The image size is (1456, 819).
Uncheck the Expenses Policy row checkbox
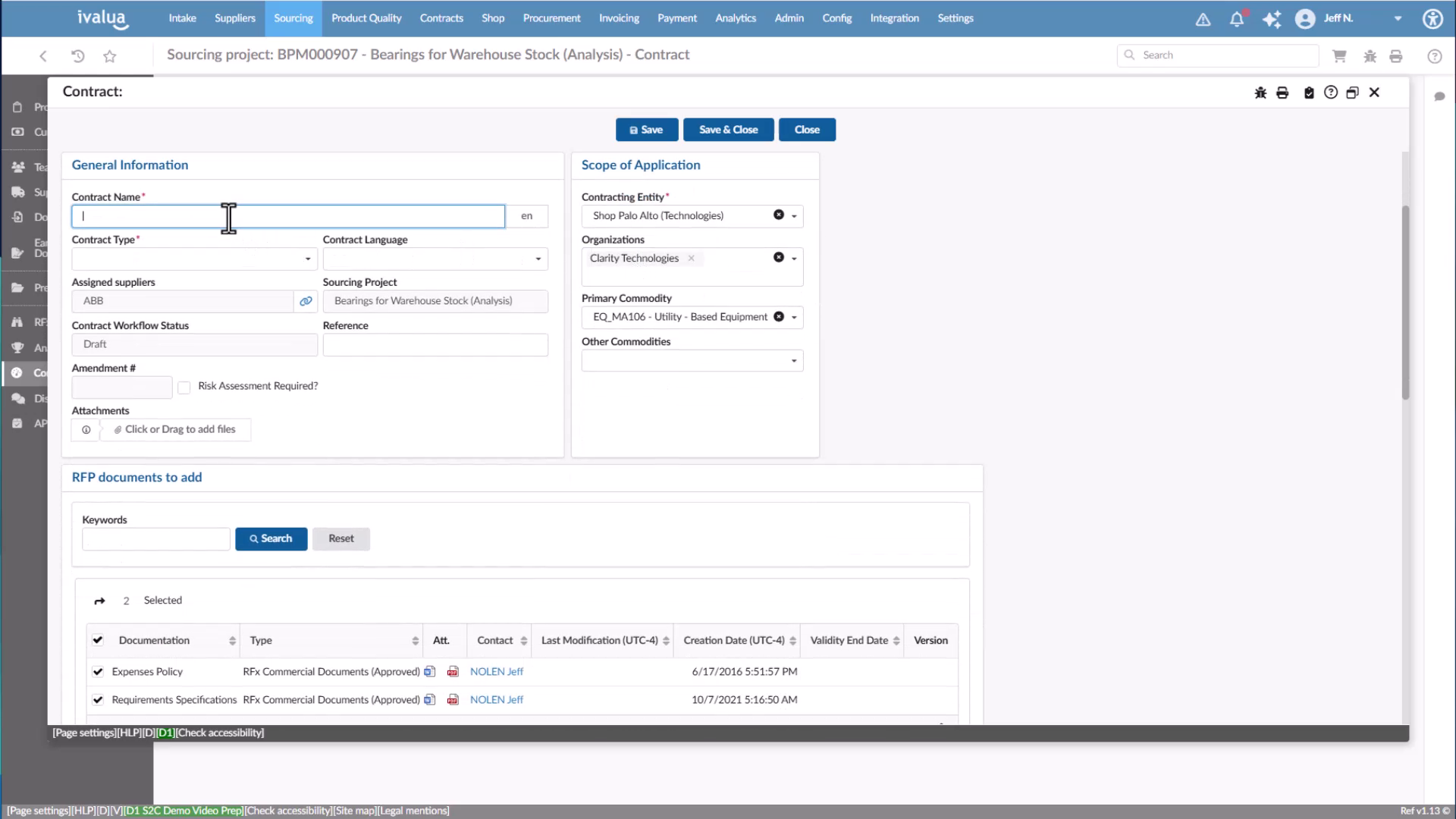coord(98,671)
